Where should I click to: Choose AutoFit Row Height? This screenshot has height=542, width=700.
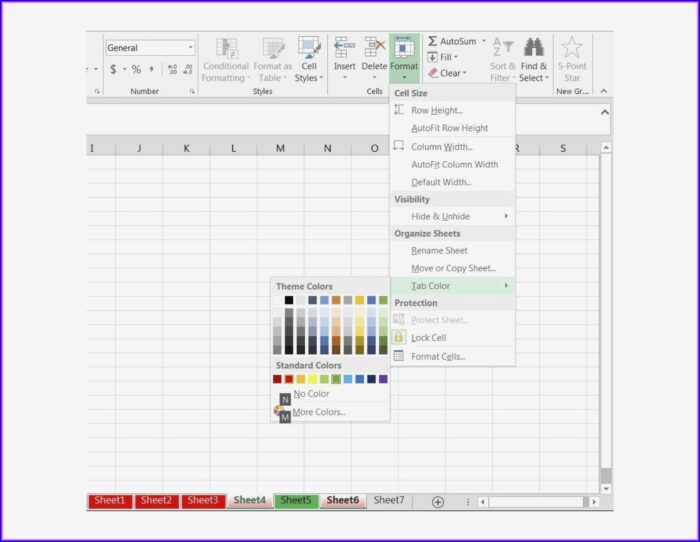453,128
